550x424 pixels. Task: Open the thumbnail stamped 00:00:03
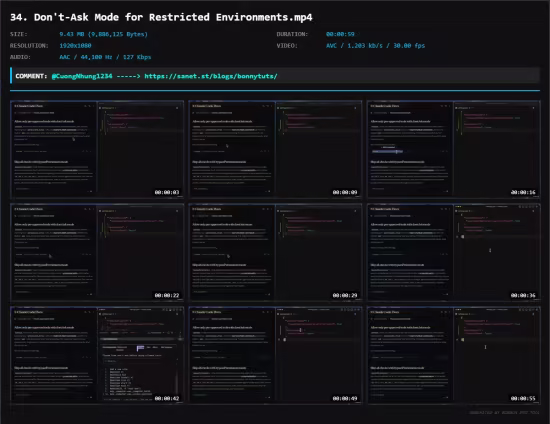point(97,149)
